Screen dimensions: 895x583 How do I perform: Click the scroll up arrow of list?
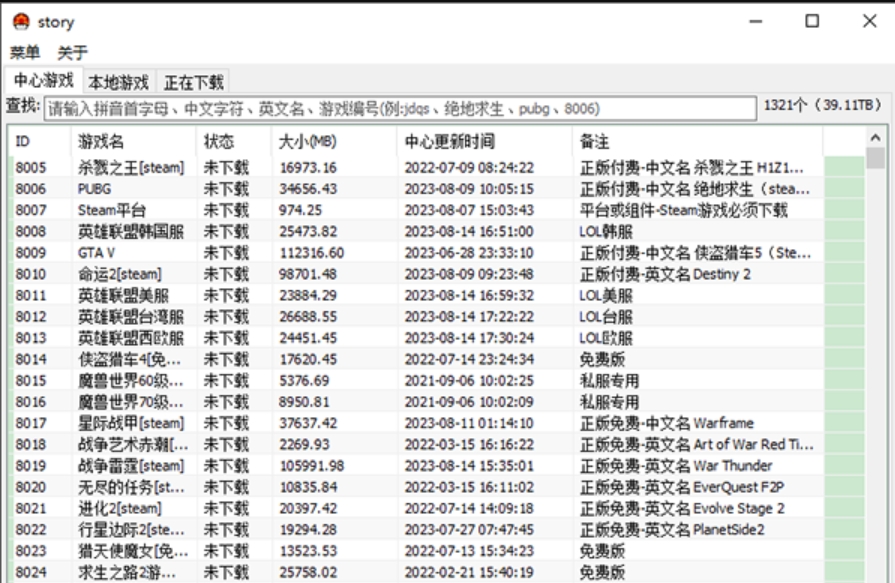pos(876,138)
